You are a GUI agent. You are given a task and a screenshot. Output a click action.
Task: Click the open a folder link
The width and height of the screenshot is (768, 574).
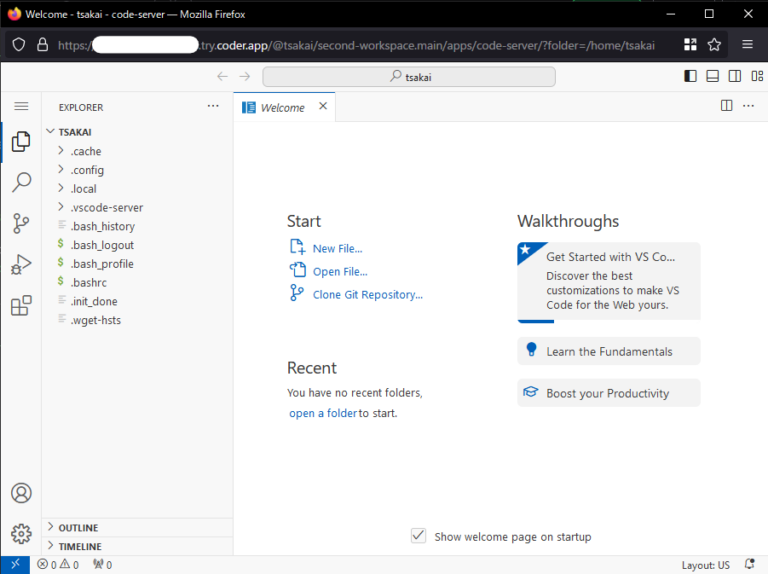click(x=322, y=413)
